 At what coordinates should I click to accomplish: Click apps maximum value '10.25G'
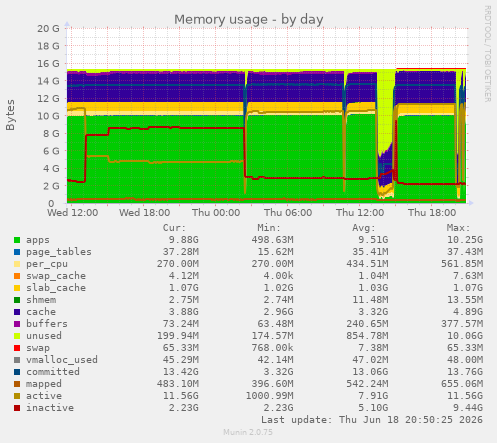click(465, 240)
